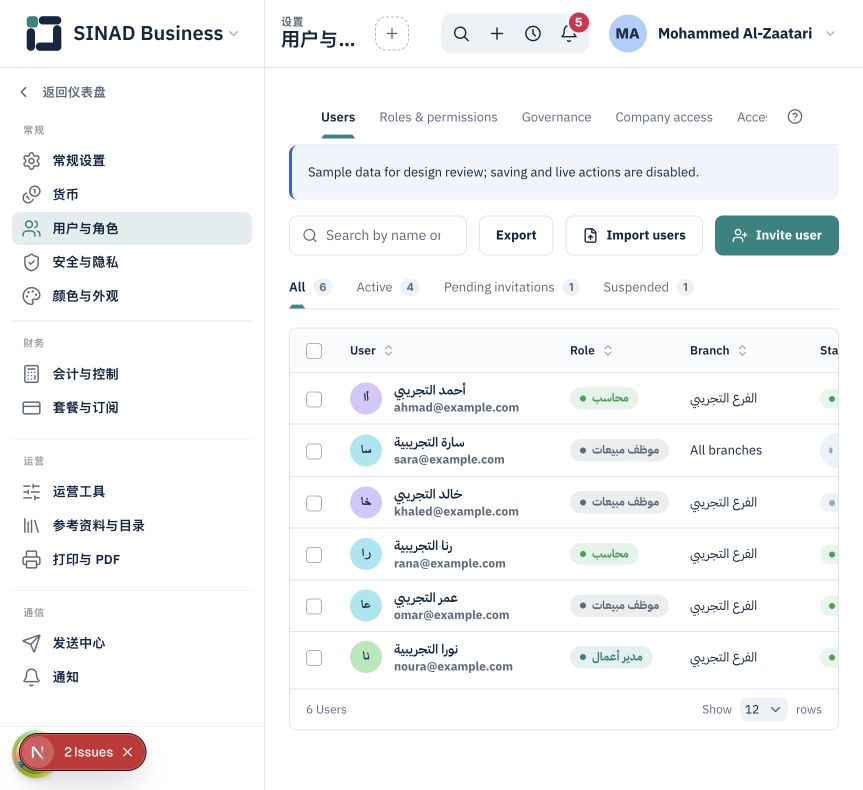This screenshot has width=863, height=790.
Task: Sort by the Branch column arrows
Action: [742, 351]
